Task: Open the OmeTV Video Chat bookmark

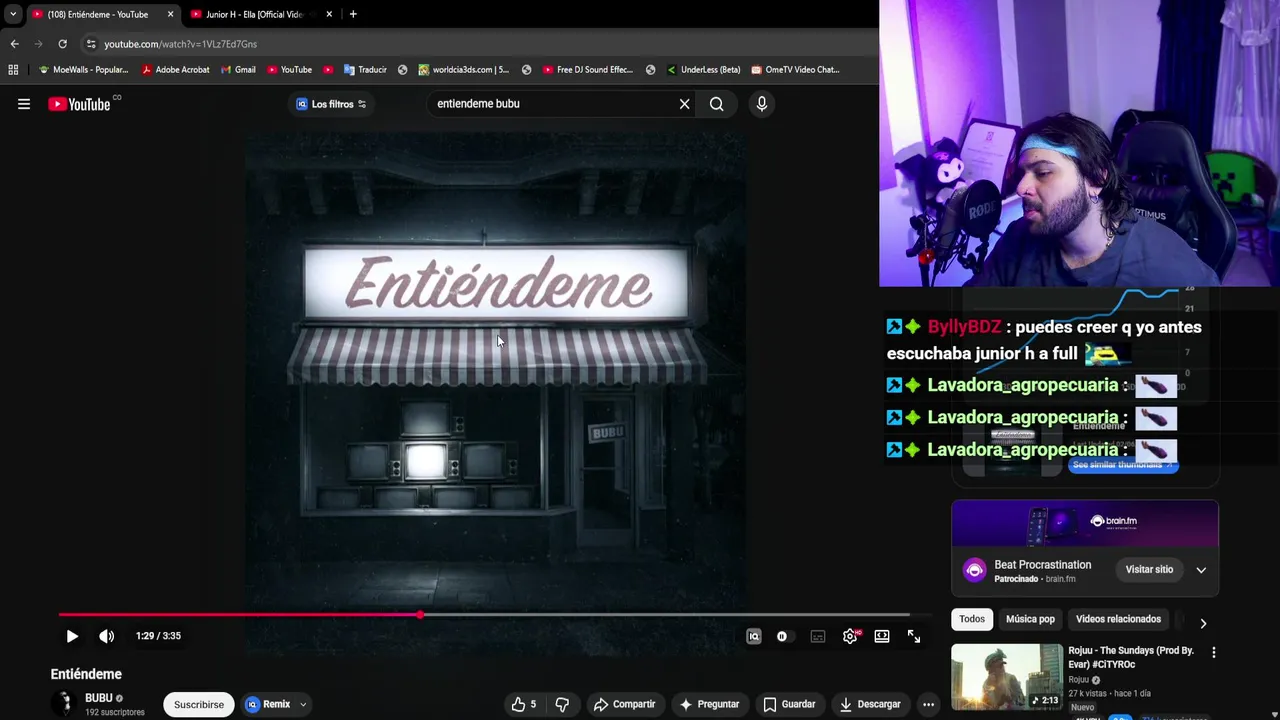Action: (x=796, y=70)
